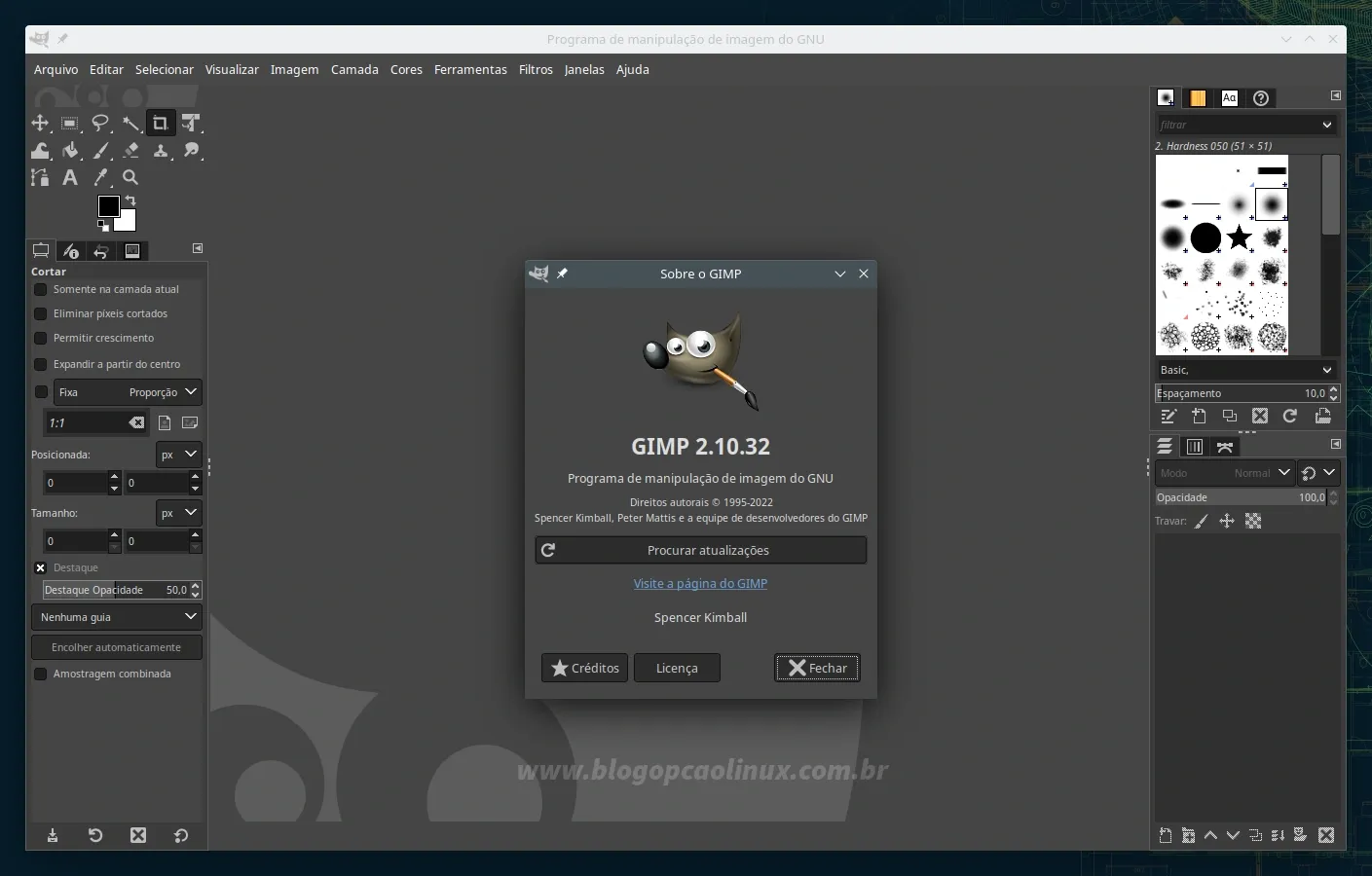Click the edit brush icon below Espaçamento

[1168, 416]
